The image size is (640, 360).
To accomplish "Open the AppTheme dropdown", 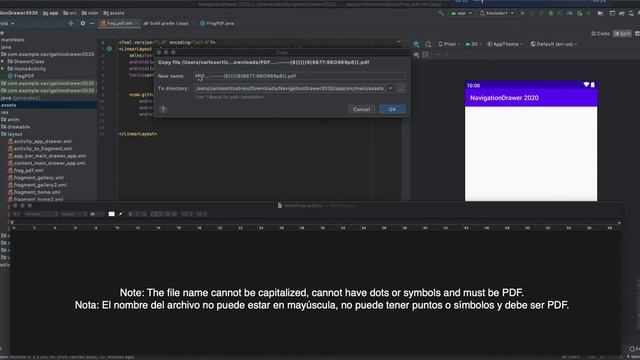I will pyautogui.click(x=505, y=44).
